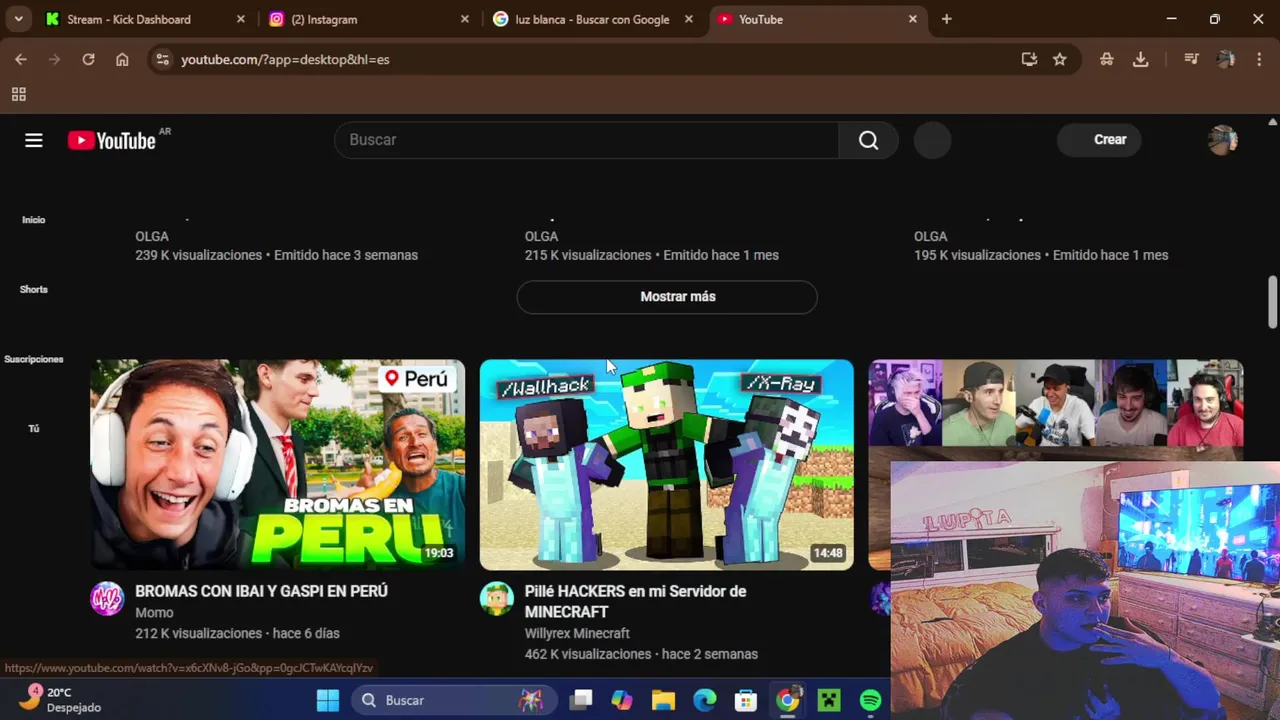Switch to the Instagram tab
The width and height of the screenshot is (1280, 720).
click(368, 19)
